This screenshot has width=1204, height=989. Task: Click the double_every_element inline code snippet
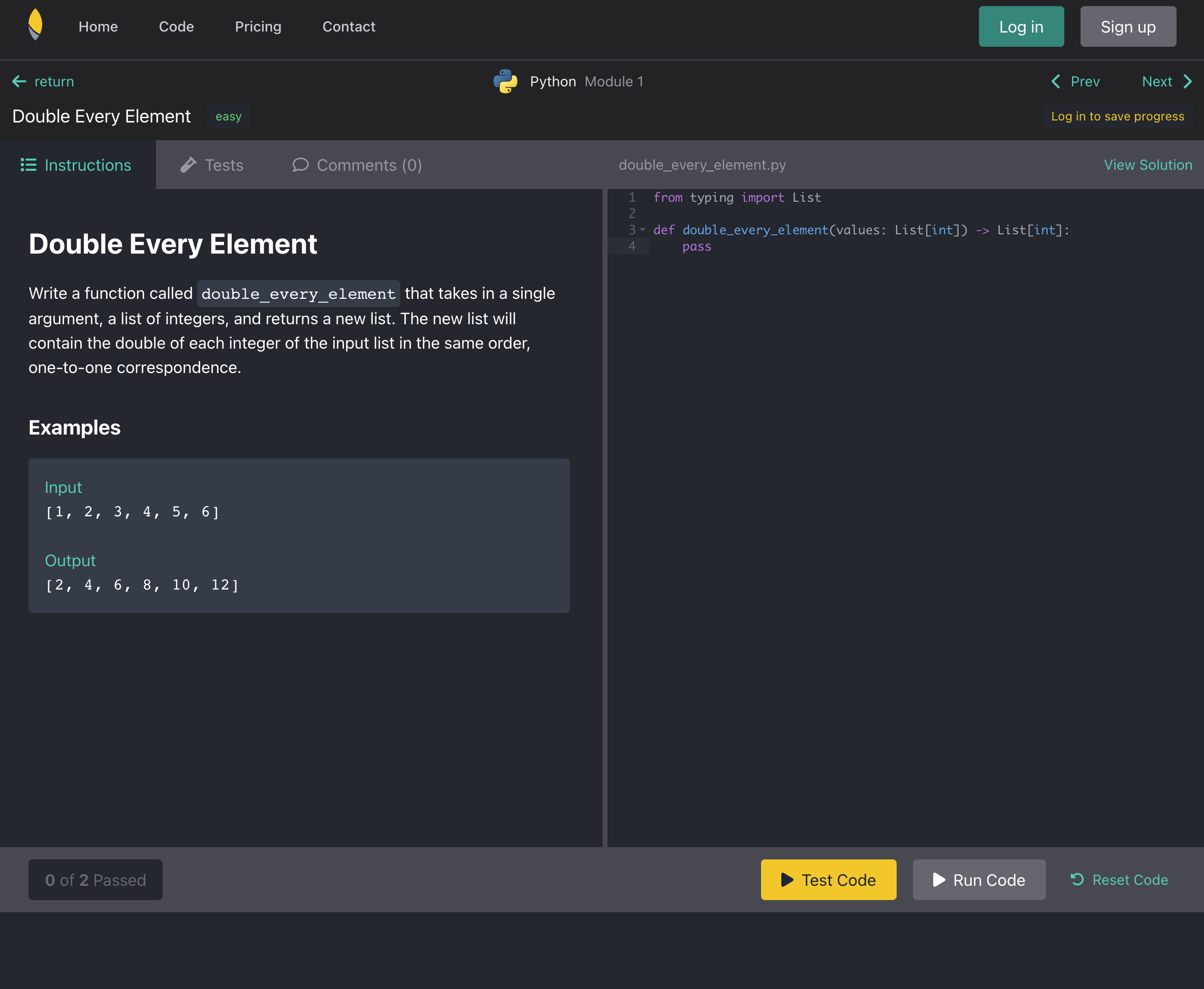298,293
